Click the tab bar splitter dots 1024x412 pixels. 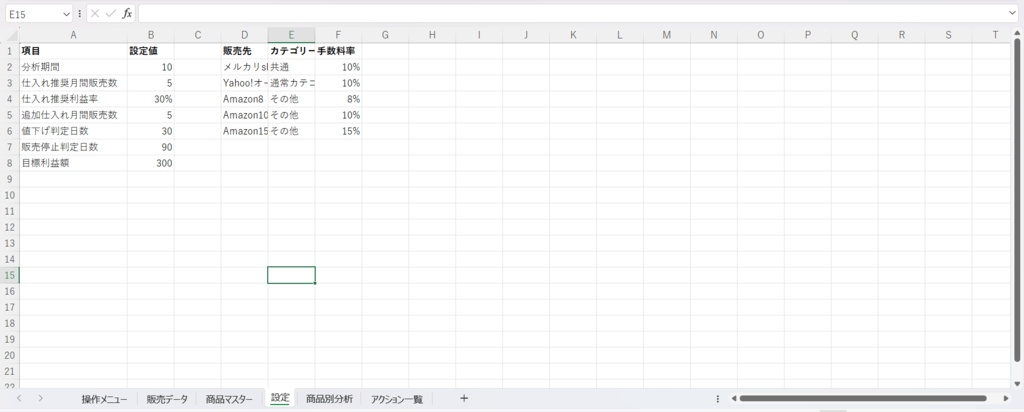click(x=718, y=398)
